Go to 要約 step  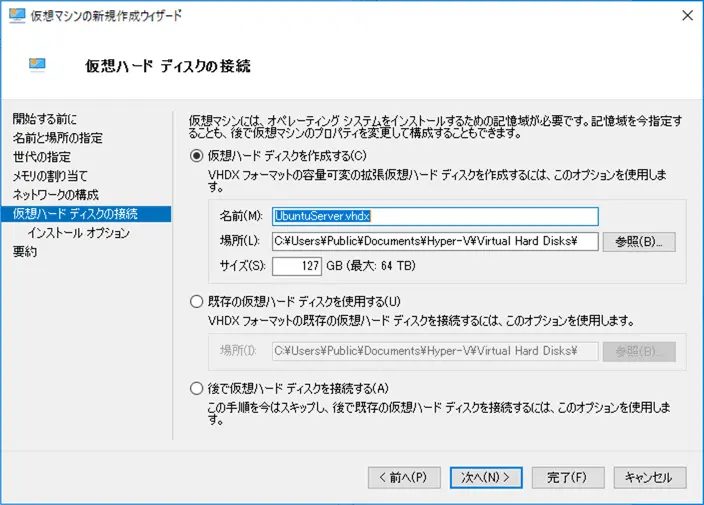25,251
